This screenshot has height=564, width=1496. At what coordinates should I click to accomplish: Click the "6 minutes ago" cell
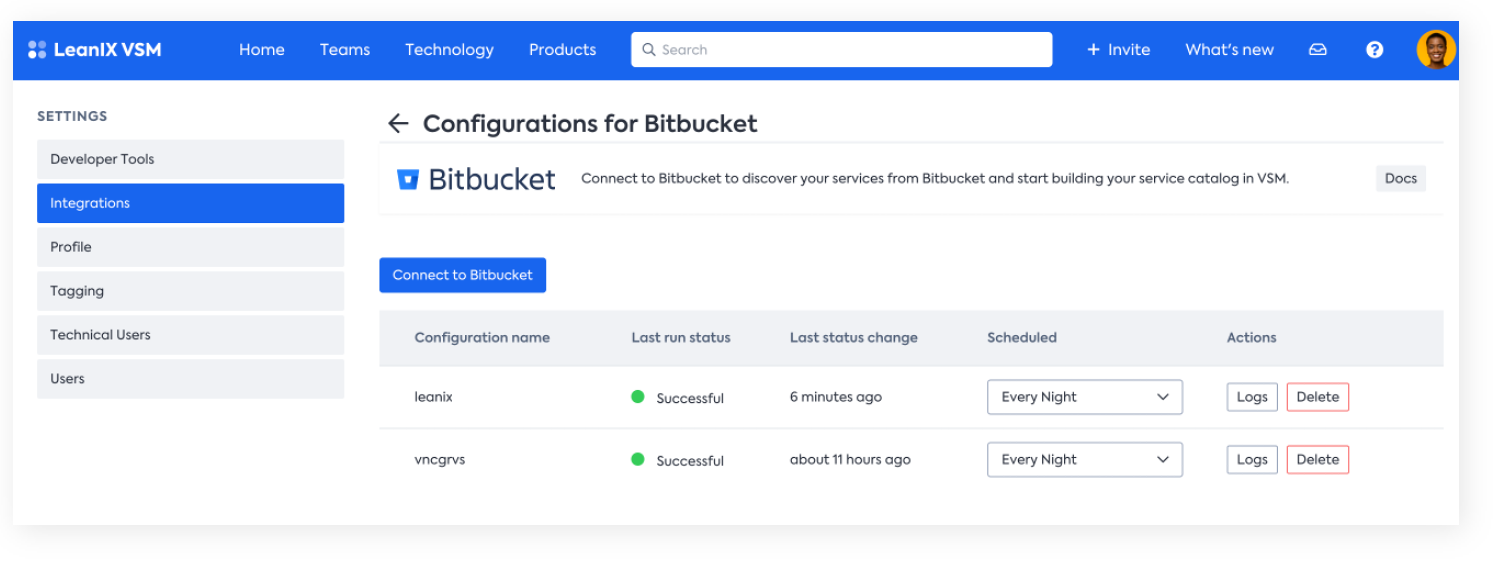tap(836, 397)
